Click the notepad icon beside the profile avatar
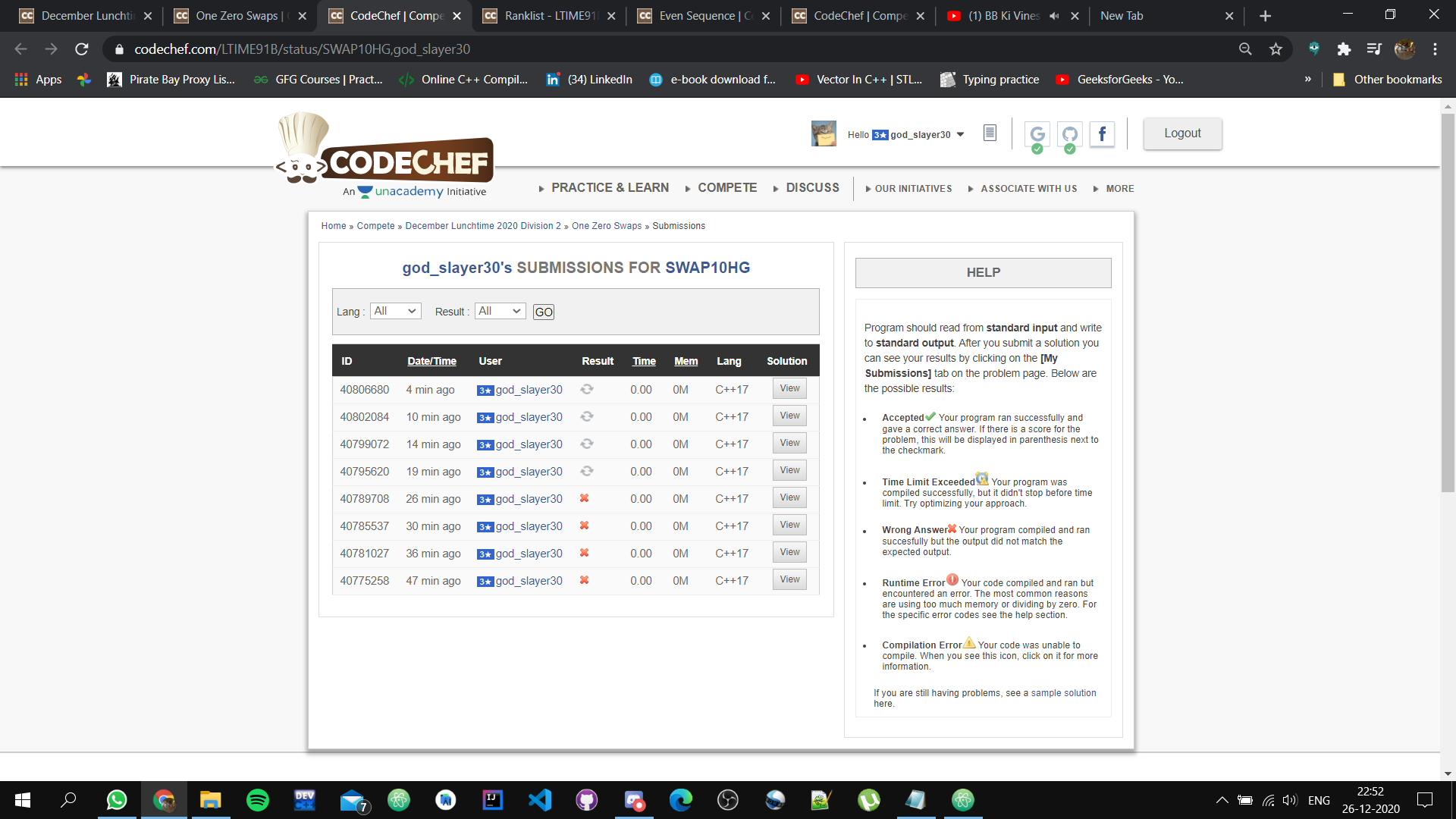 [x=989, y=132]
